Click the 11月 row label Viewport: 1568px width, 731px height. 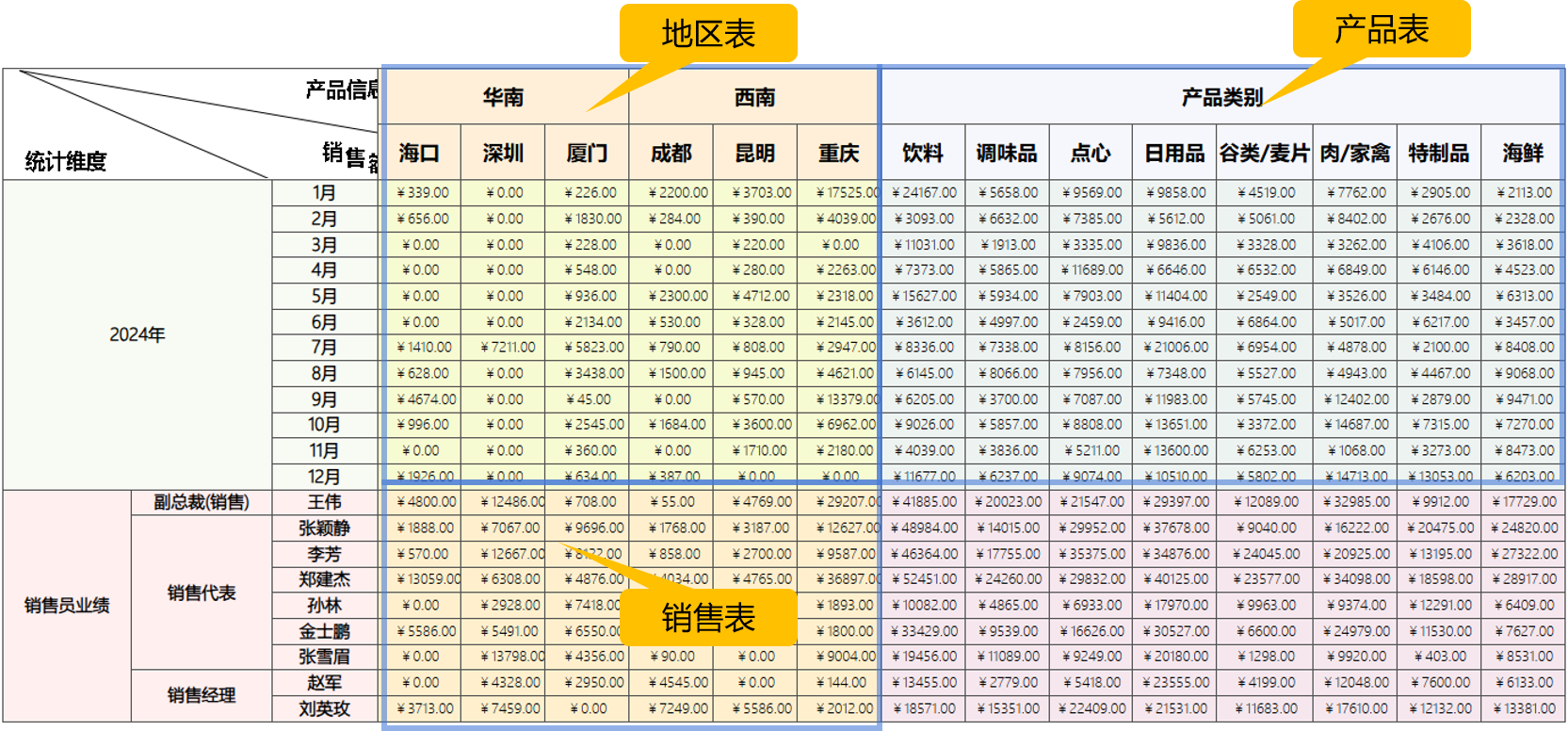tap(324, 450)
